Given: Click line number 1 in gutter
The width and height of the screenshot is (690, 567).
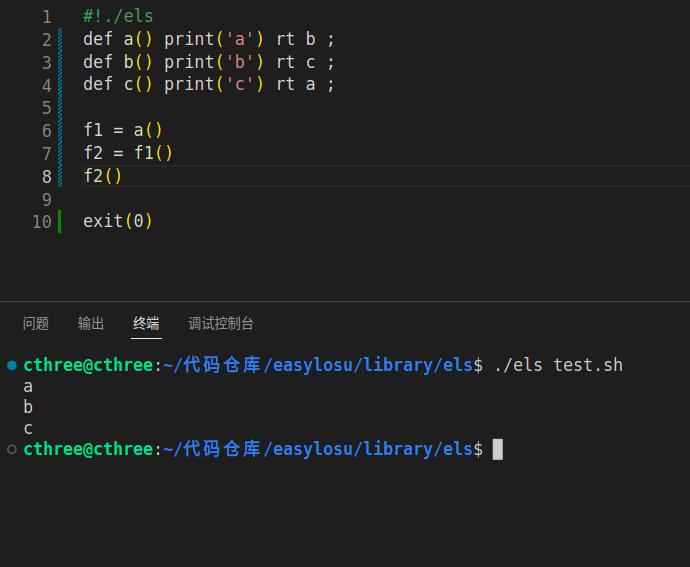Looking at the screenshot, I should (x=47, y=17).
